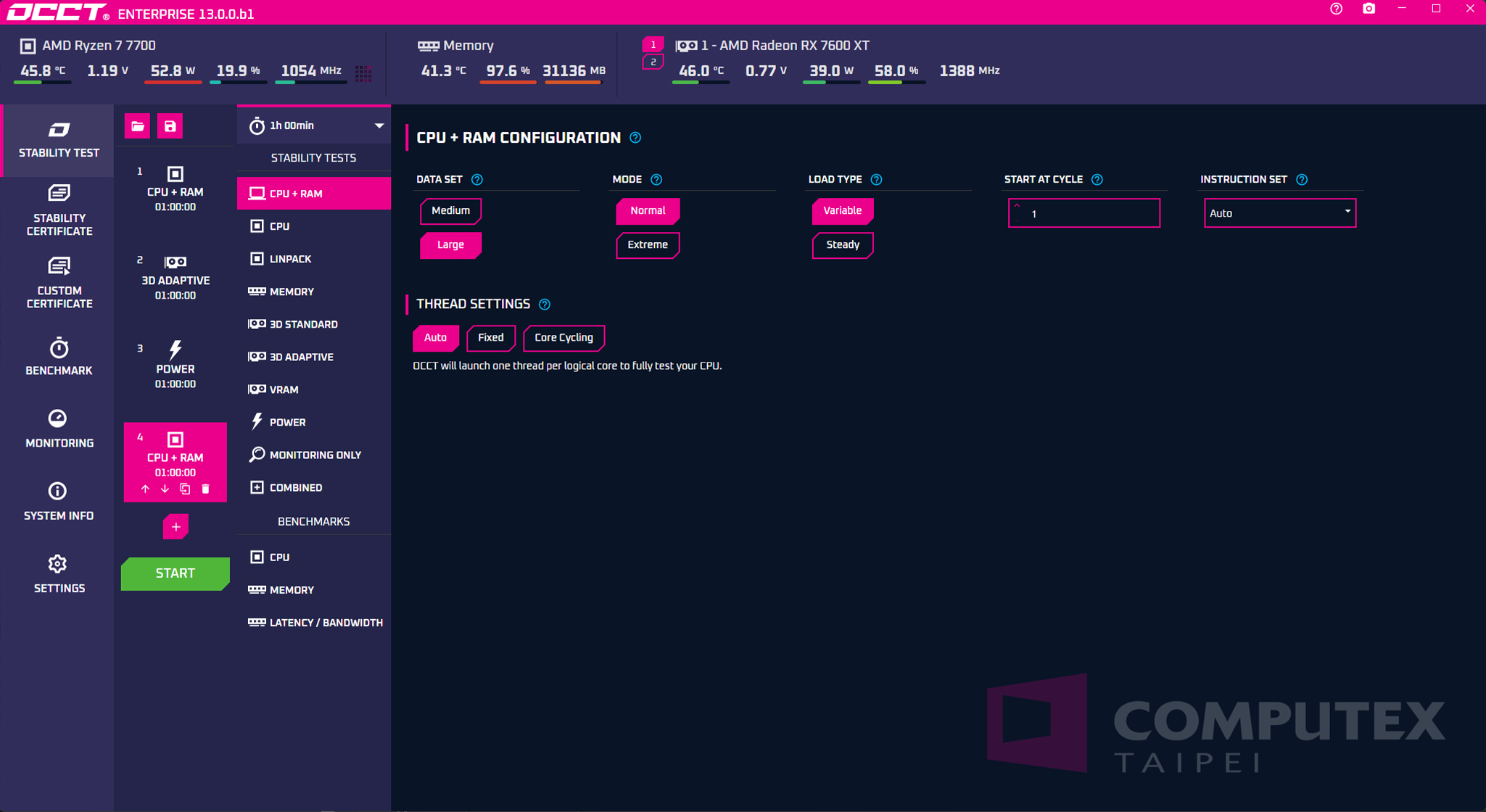
Task: Add a new test step with plus button
Action: [x=176, y=527]
